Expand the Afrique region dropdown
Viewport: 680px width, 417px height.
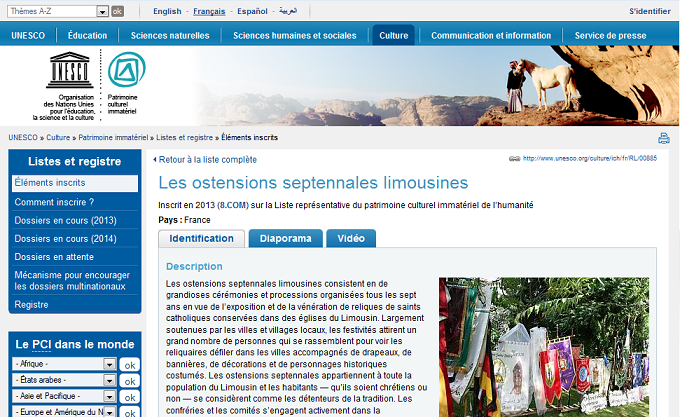pos(109,366)
